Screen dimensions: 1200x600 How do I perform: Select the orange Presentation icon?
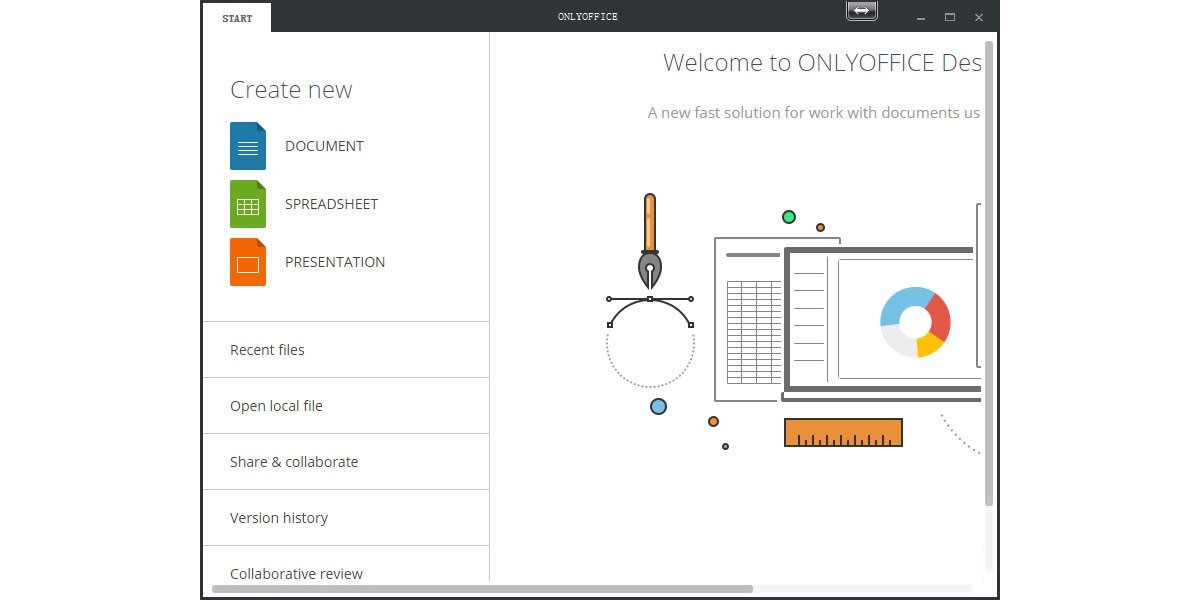247,262
